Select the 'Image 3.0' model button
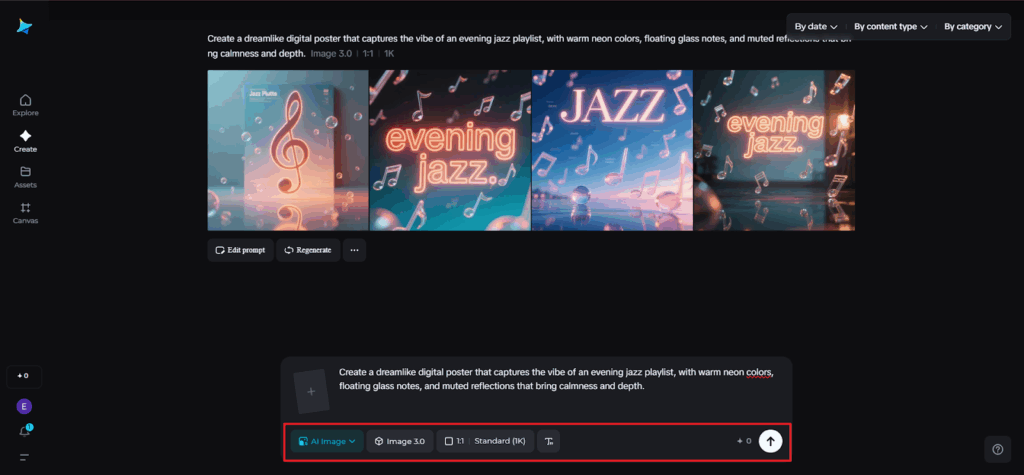Viewport: 1024px width, 475px height. tap(400, 441)
